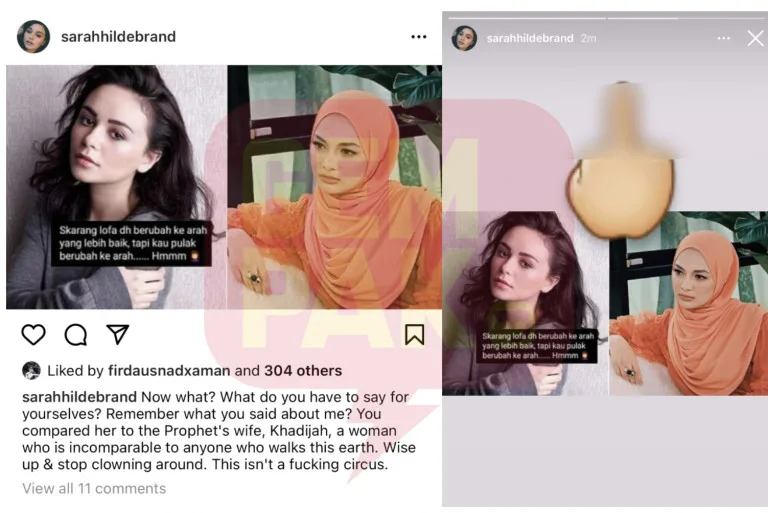Screen dimensions: 768x513
Task: Open sarahhildebrand profile picture on post header
Action: pos(33,36)
